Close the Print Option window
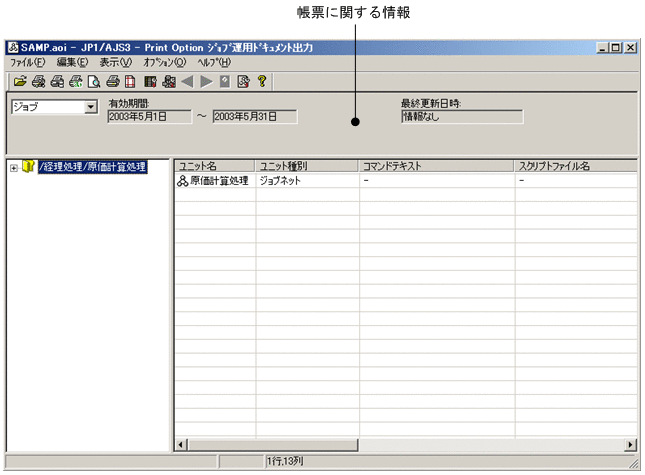This screenshot has height=475, width=645. [631, 48]
